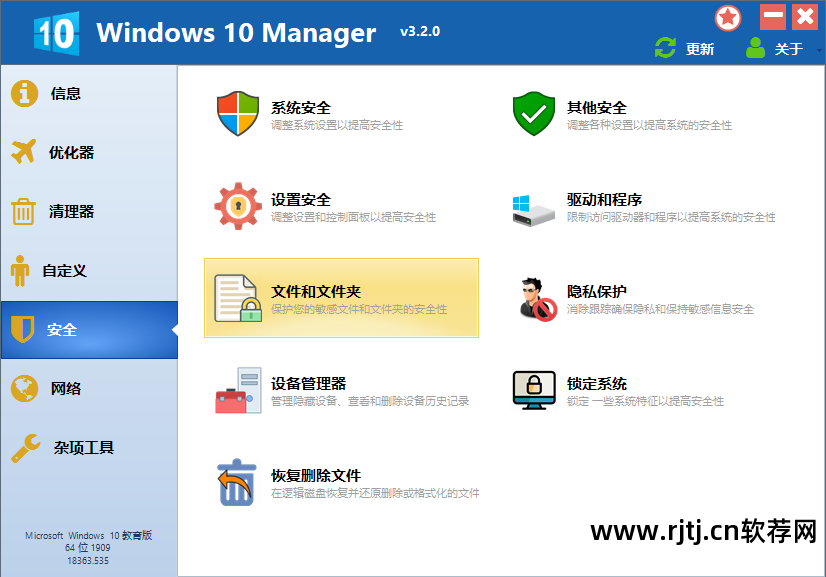Switch to the 杂项工具 tab label
This screenshot has width=826, height=577.
coord(84,448)
